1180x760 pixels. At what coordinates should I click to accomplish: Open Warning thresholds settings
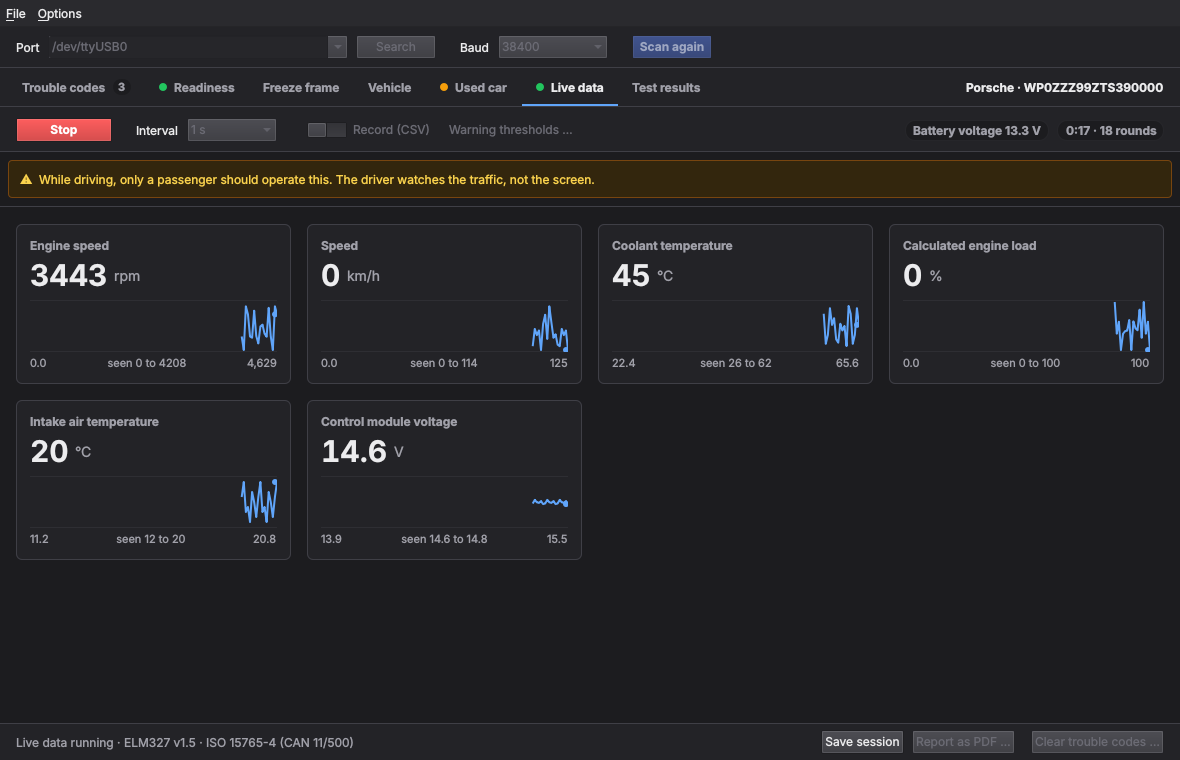[x=510, y=130]
